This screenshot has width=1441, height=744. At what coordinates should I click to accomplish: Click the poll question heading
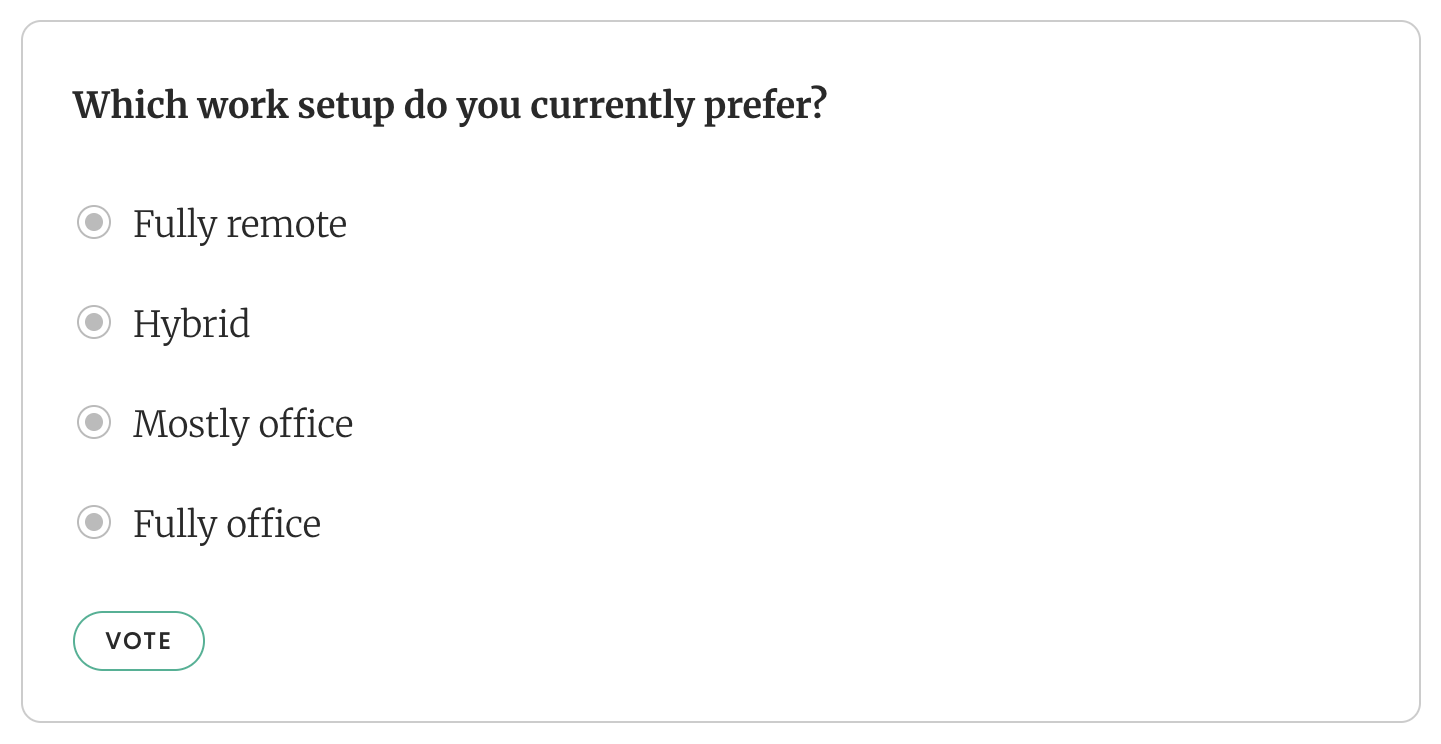click(x=450, y=105)
